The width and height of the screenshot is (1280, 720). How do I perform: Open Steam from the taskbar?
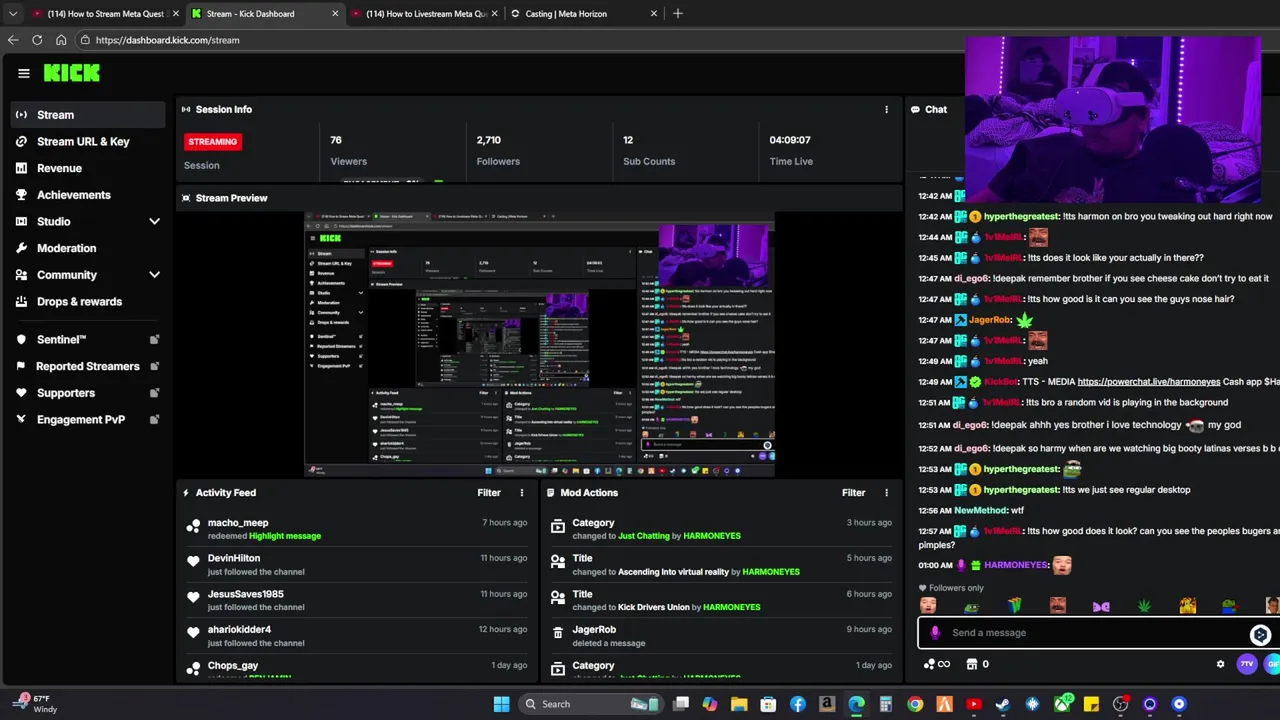pos(1003,704)
